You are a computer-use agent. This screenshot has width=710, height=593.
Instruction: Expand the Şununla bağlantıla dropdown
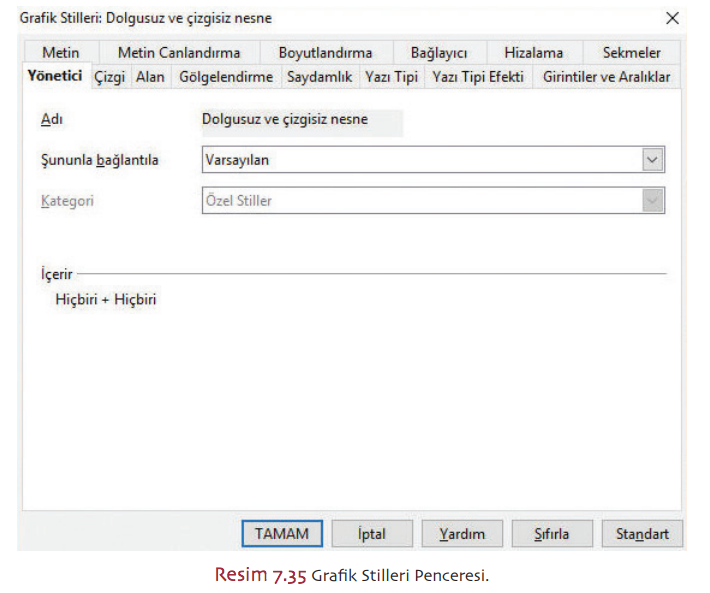coord(652,160)
